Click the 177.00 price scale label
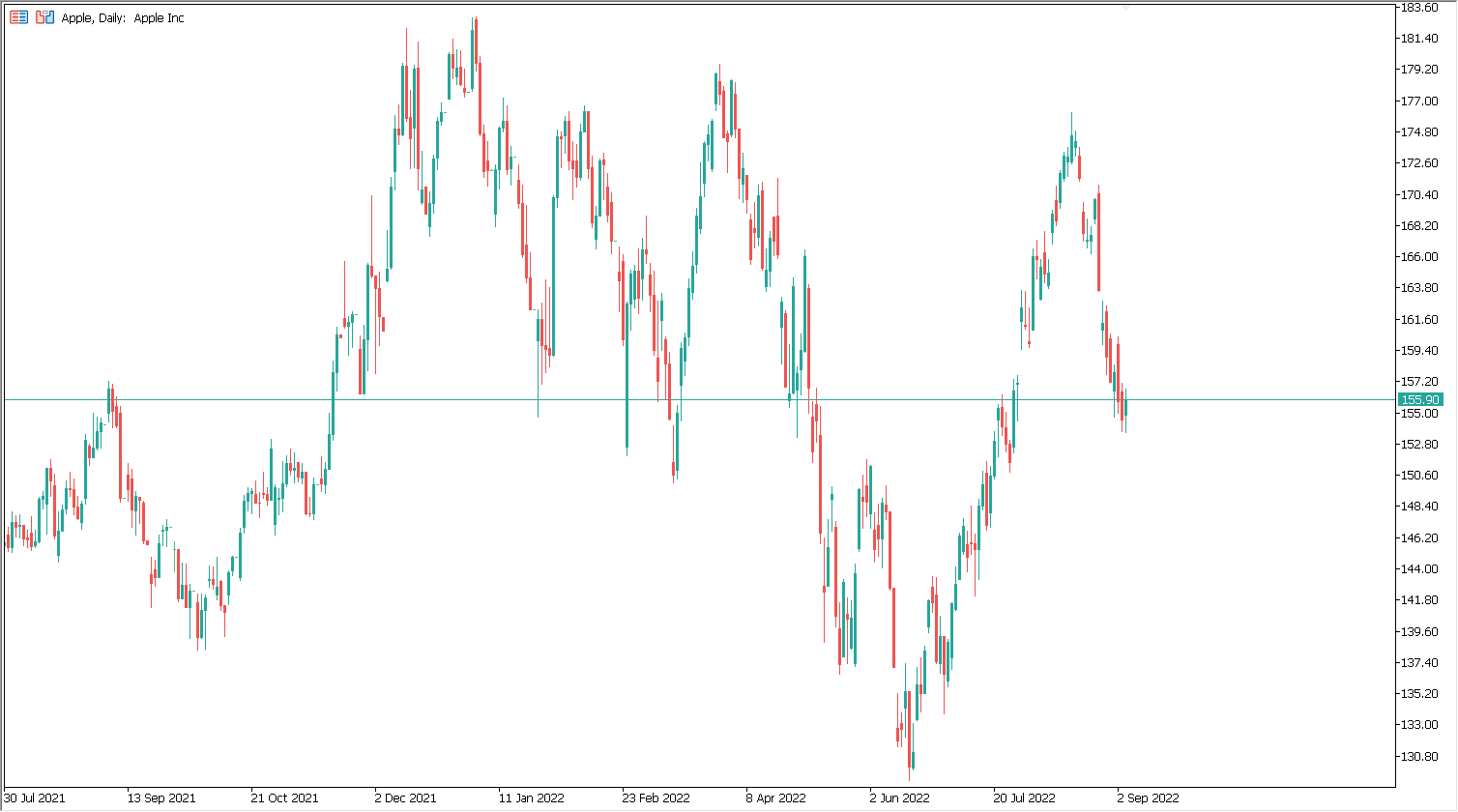The height and width of the screenshot is (812, 1458). (x=1420, y=101)
